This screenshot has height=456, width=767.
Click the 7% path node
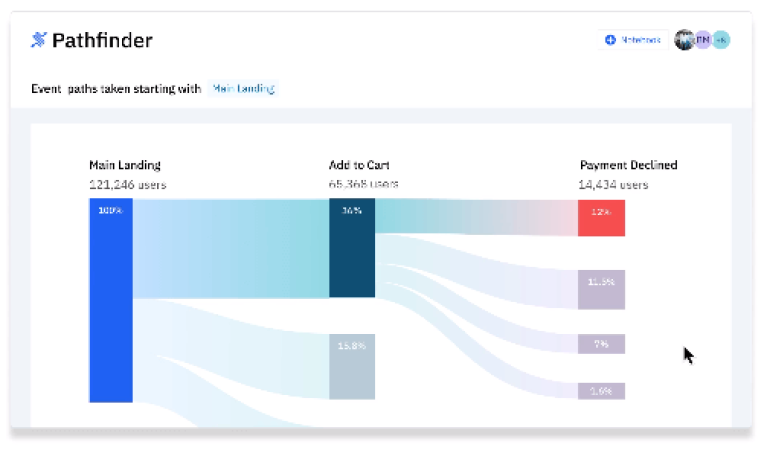coord(601,344)
